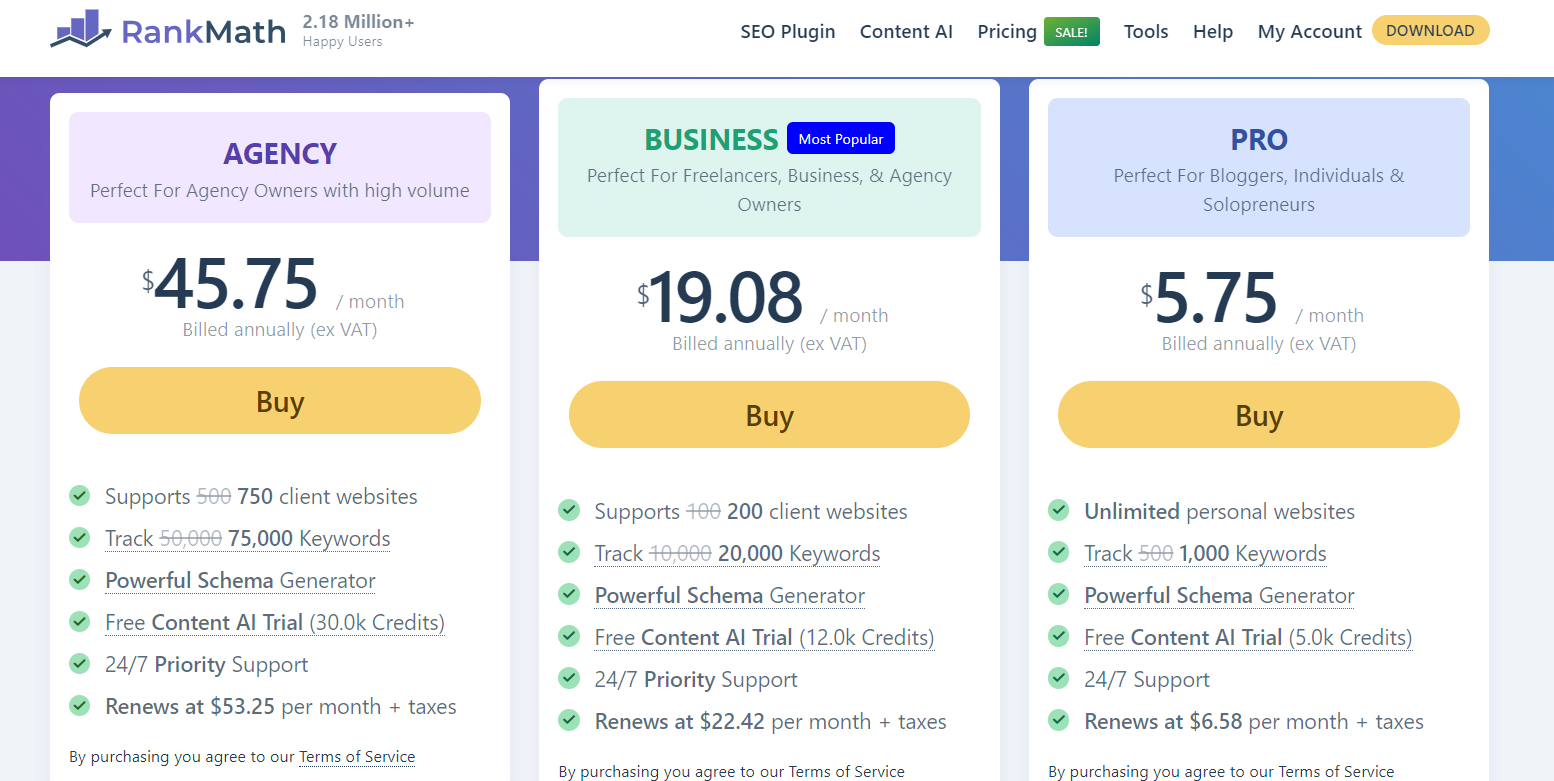Click Agency Free Content AI Trial 30.0k Credits
Viewport: 1554px width, 781px height.
point(275,622)
